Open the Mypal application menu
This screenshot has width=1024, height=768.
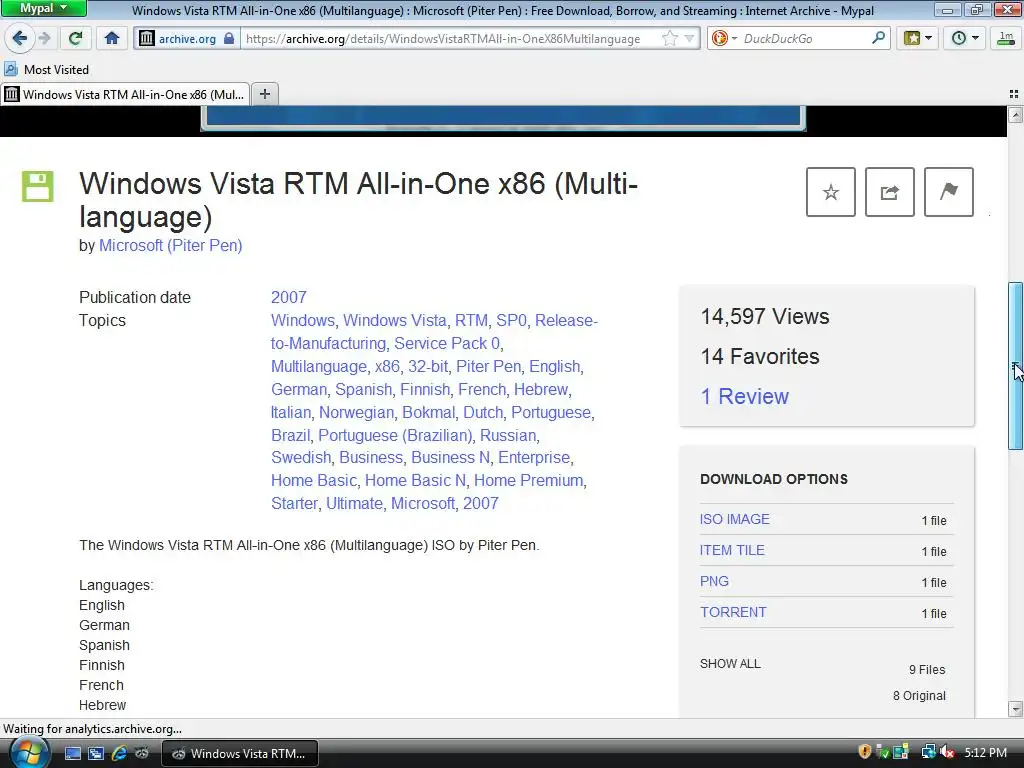click(x=43, y=8)
